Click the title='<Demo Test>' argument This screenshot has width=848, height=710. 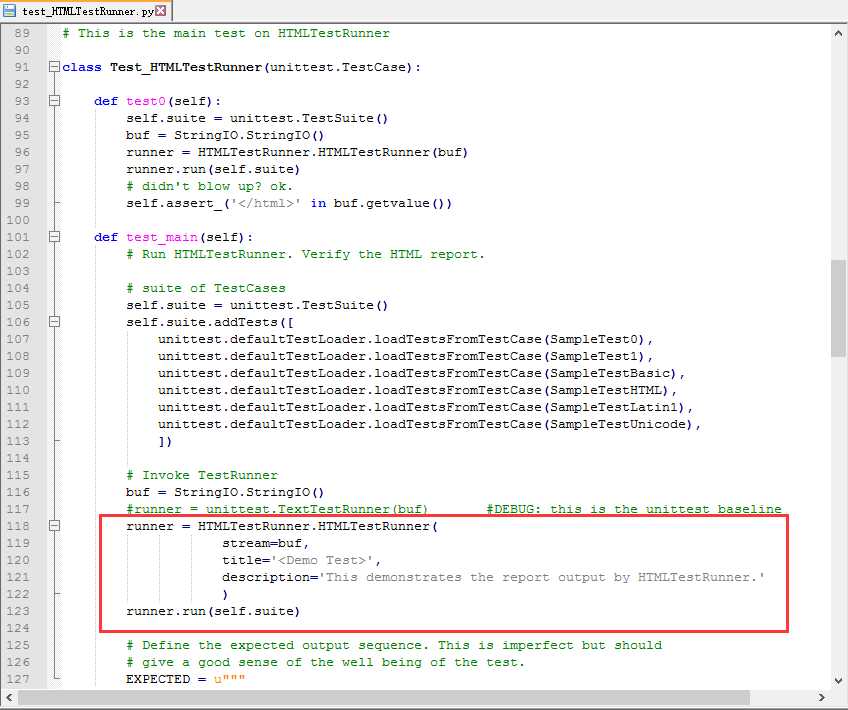coord(301,560)
